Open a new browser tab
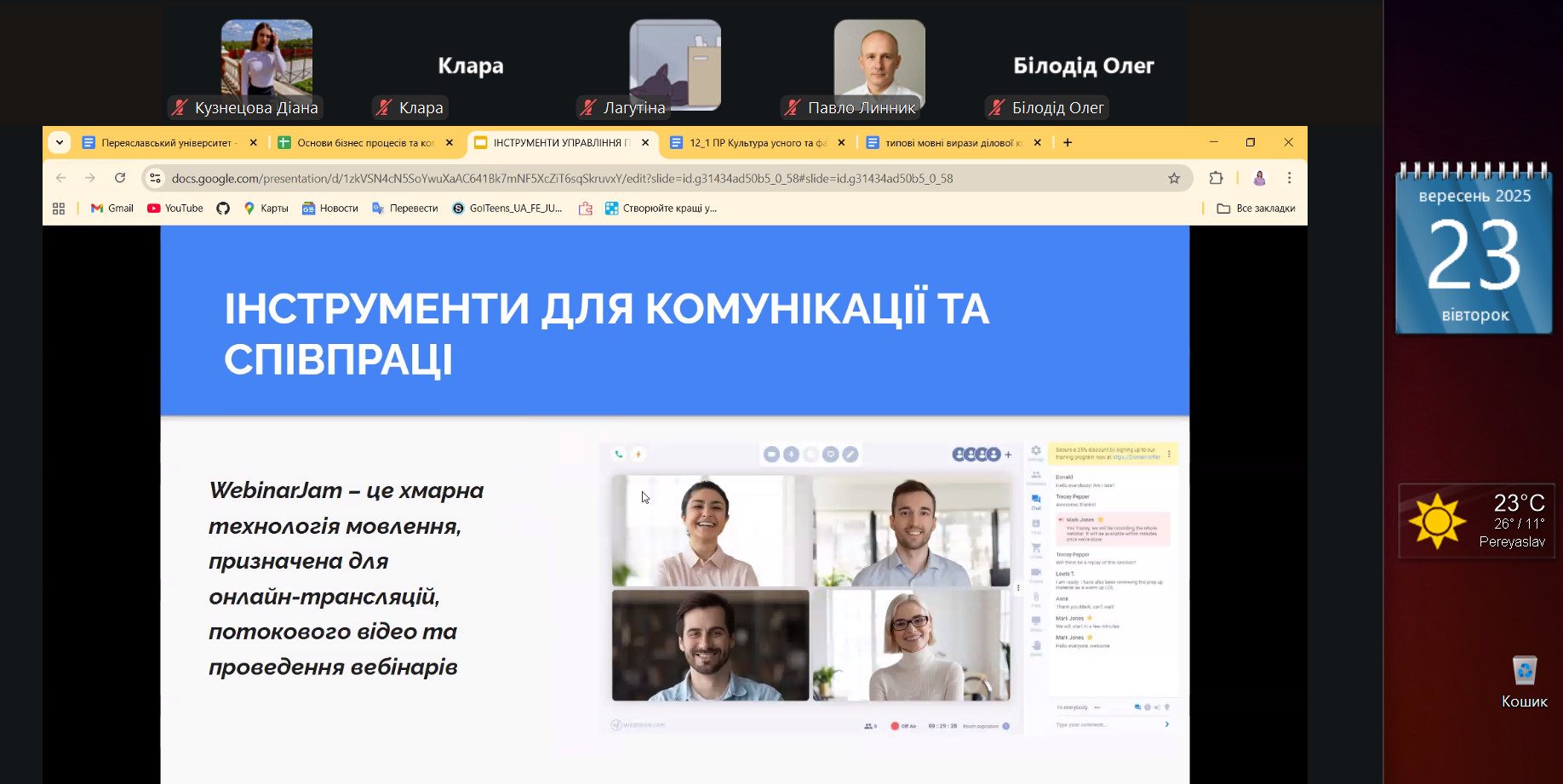Viewport: 1563px width, 784px height. (x=1068, y=143)
